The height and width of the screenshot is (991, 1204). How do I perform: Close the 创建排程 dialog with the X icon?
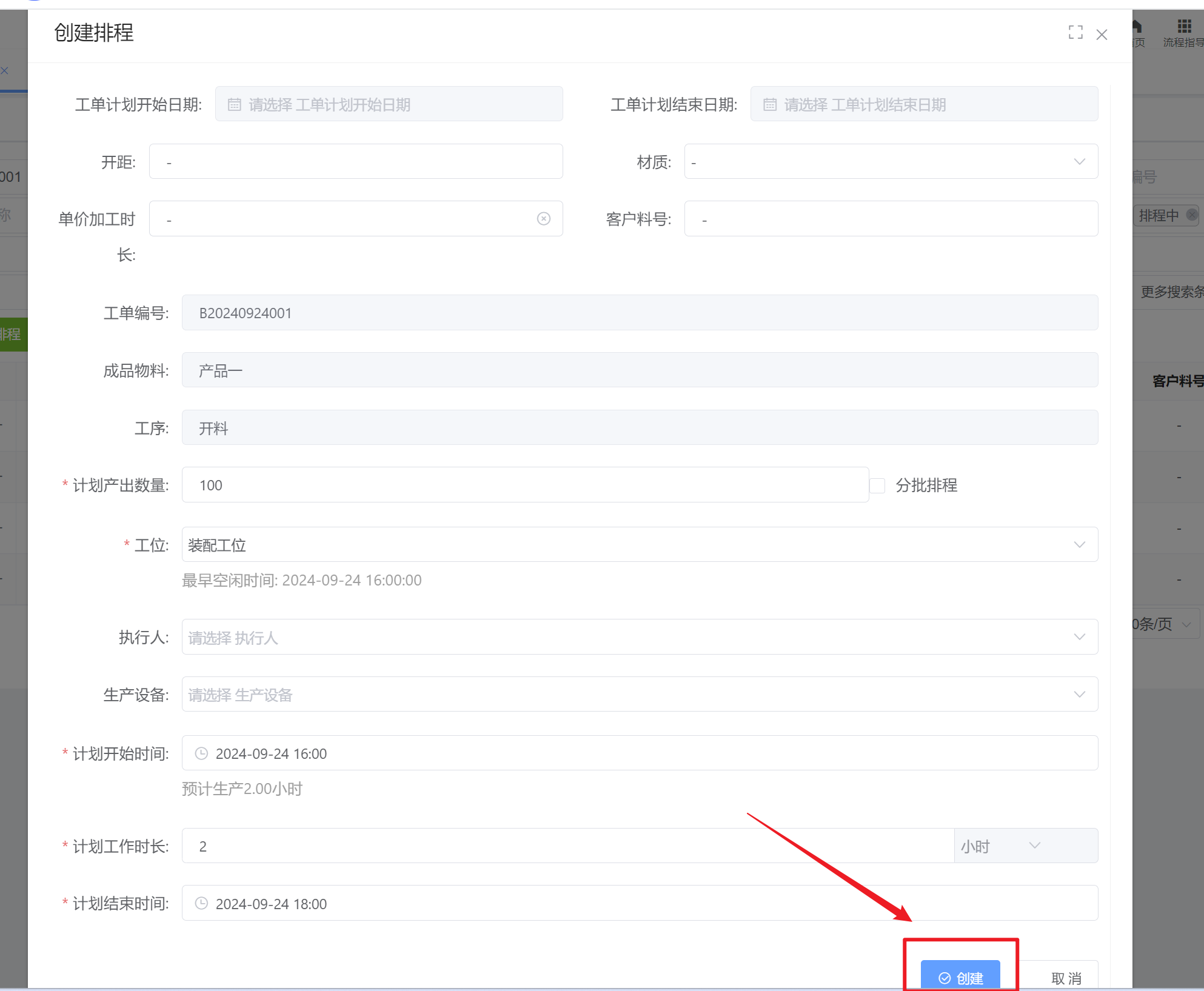click(1102, 35)
